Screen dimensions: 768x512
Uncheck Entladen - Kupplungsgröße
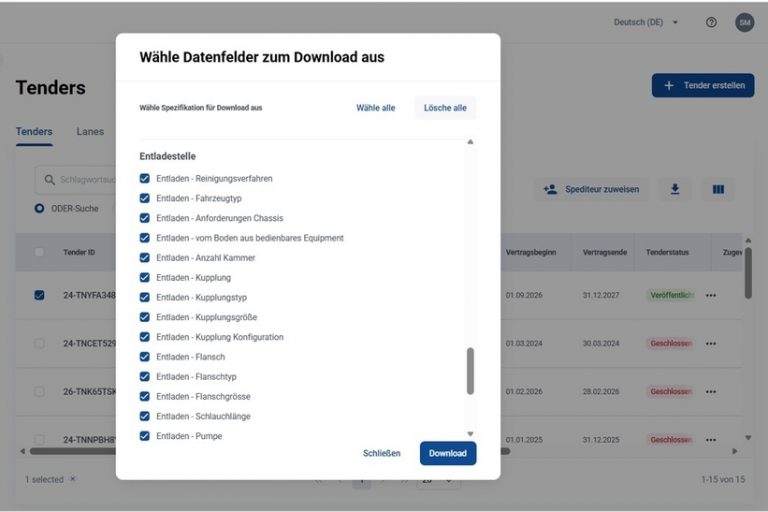pos(144,317)
